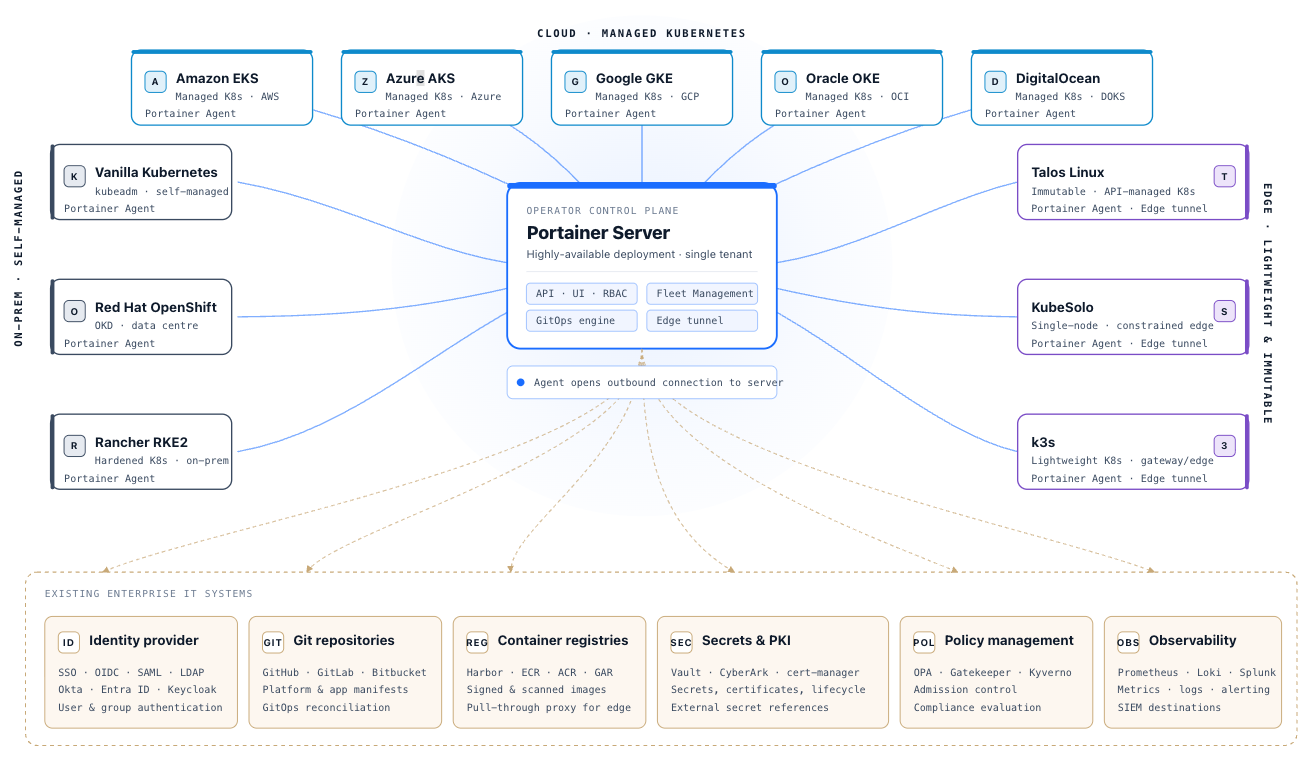The height and width of the screenshot is (757, 1307).
Task: Select "Prometheus · Loki · Splunk" line
Action: [1197, 673]
